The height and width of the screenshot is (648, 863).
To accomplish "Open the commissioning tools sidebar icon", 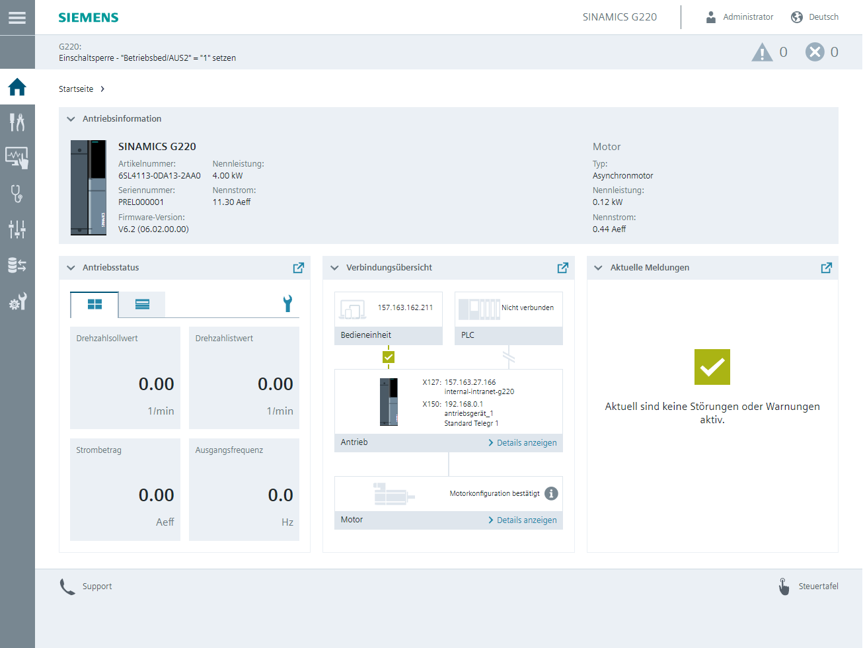I will 17,122.
